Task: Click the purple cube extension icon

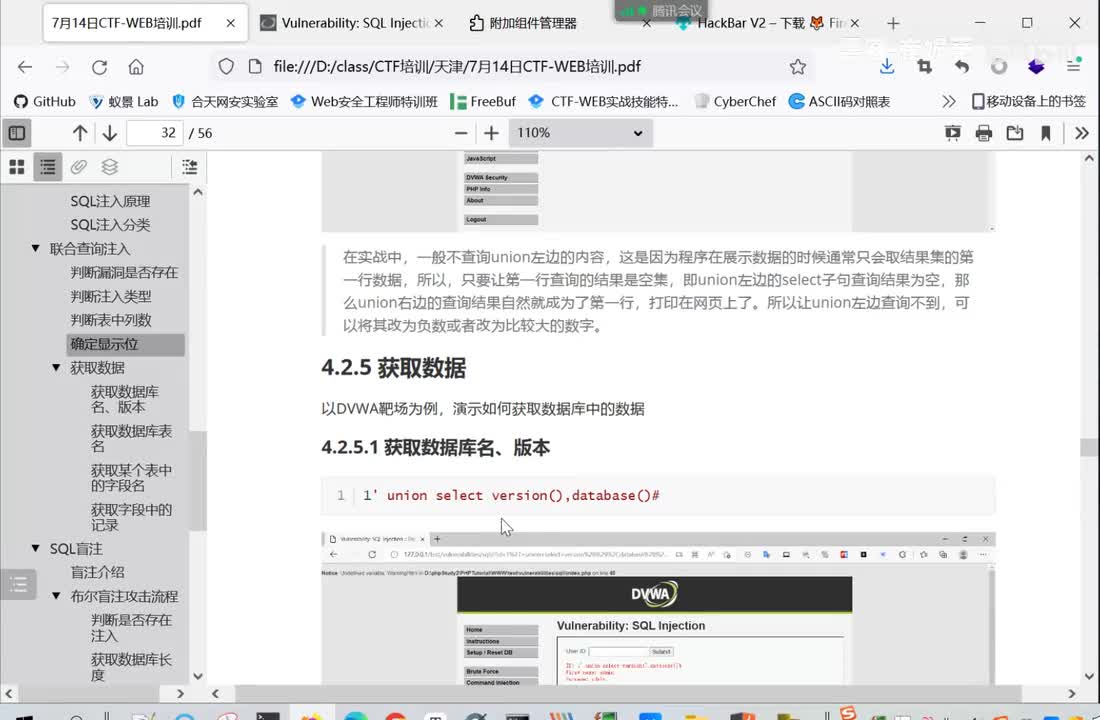Action: (x=1036, y=67)
